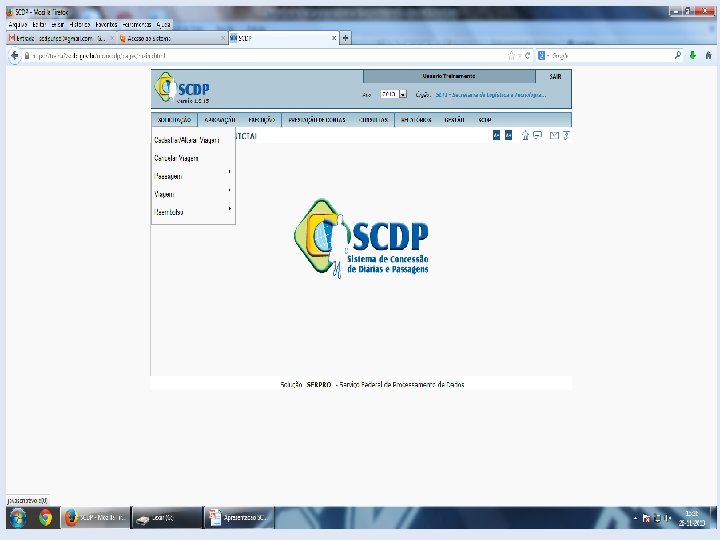This screenshot has height=540, width=720.
Task: Click the Usuário Treinamento label
Action: (449, 76)
